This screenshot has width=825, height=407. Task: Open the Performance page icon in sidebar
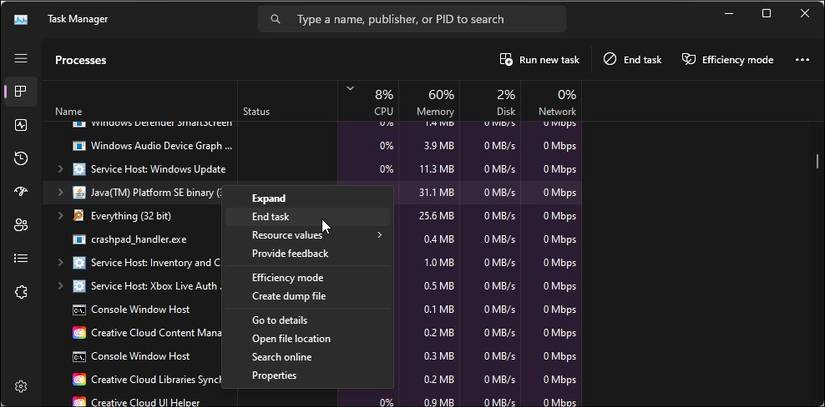coord(21,125)
